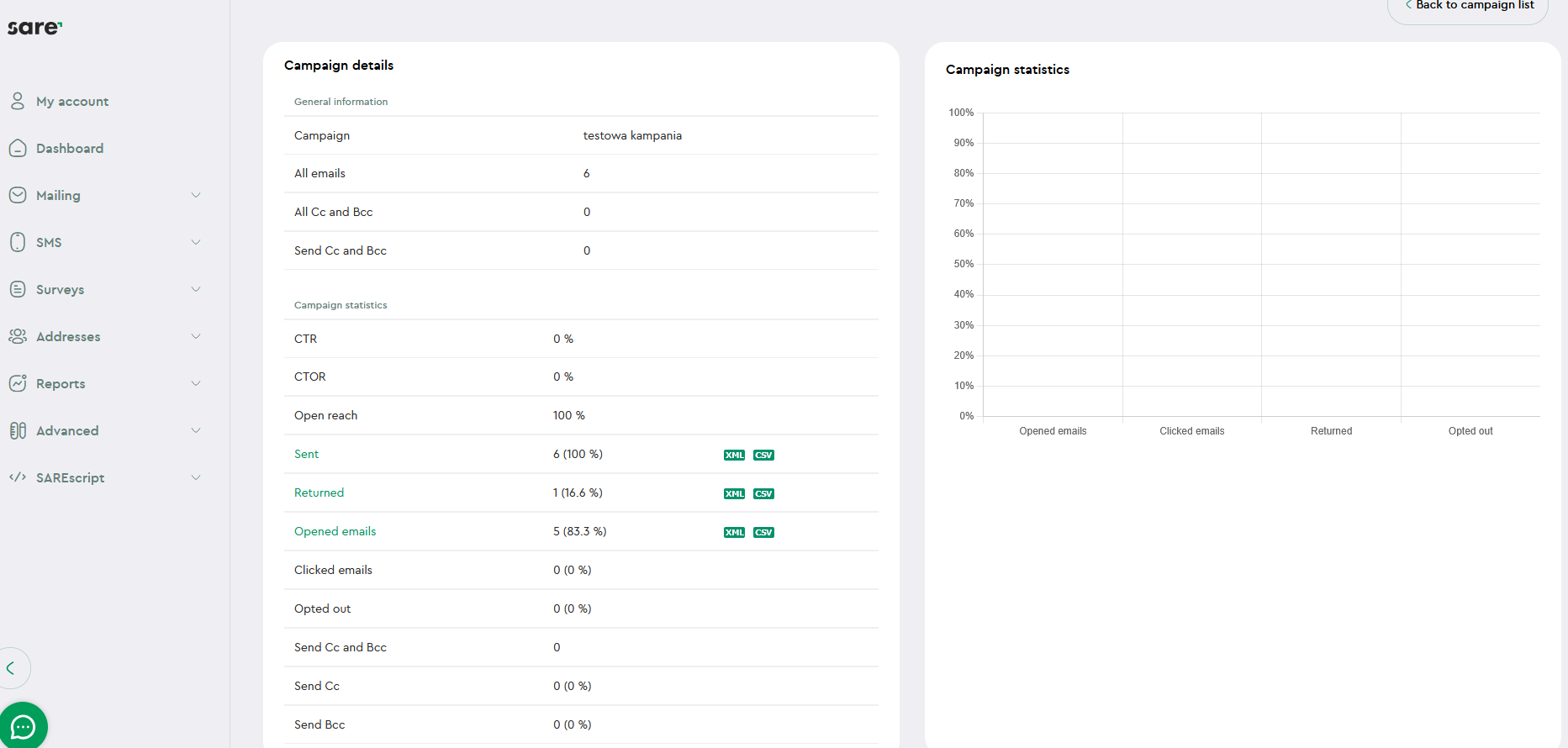Download Returned report as XML

pos(734,493)
